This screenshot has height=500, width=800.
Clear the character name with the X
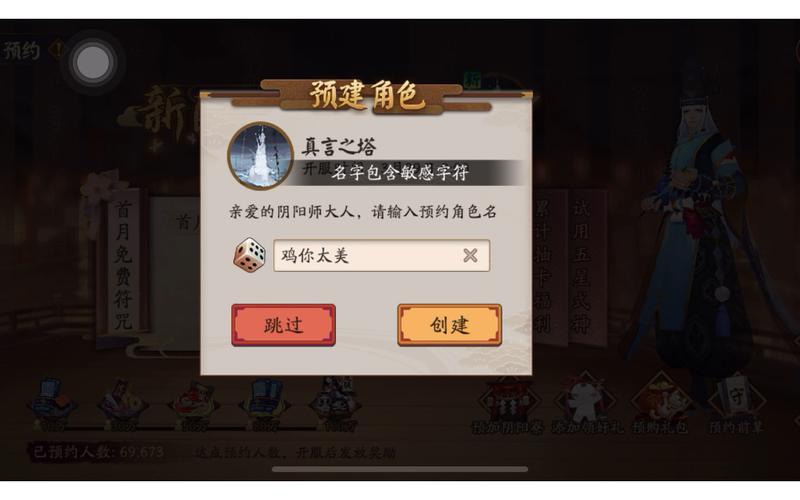470,255
